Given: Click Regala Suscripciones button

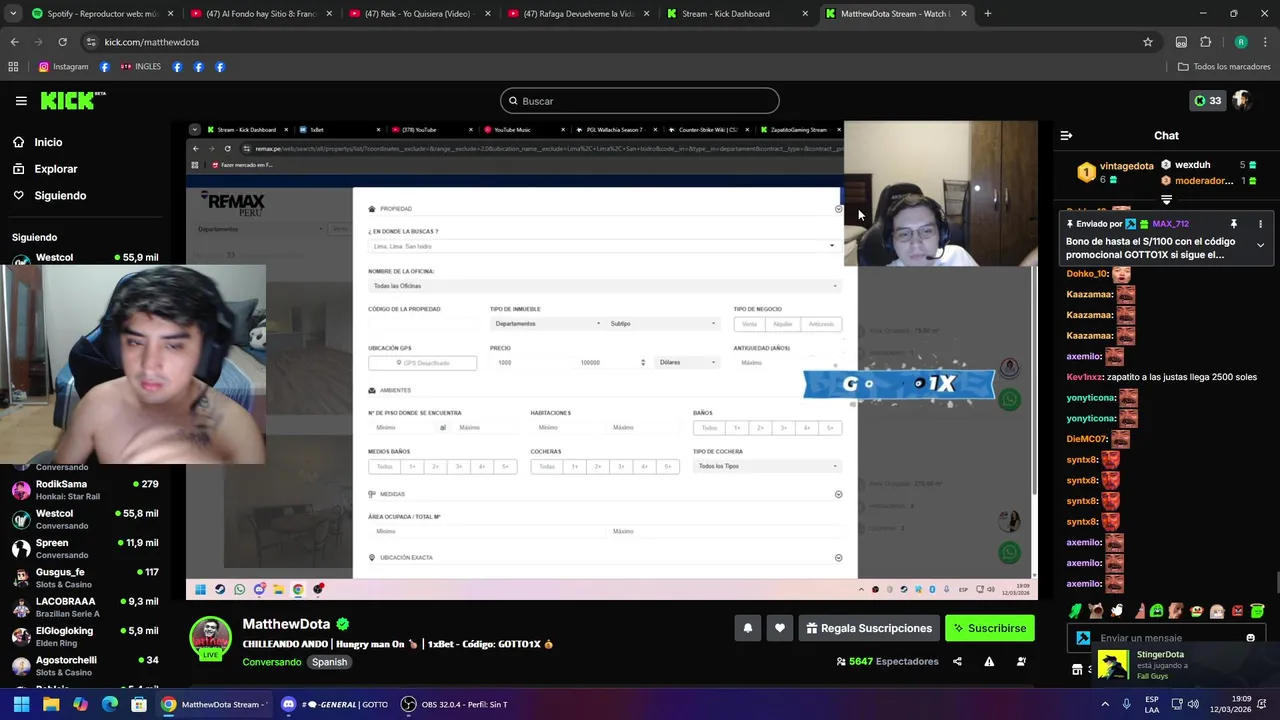Looking at the screenshot, I should coord(868,628).
